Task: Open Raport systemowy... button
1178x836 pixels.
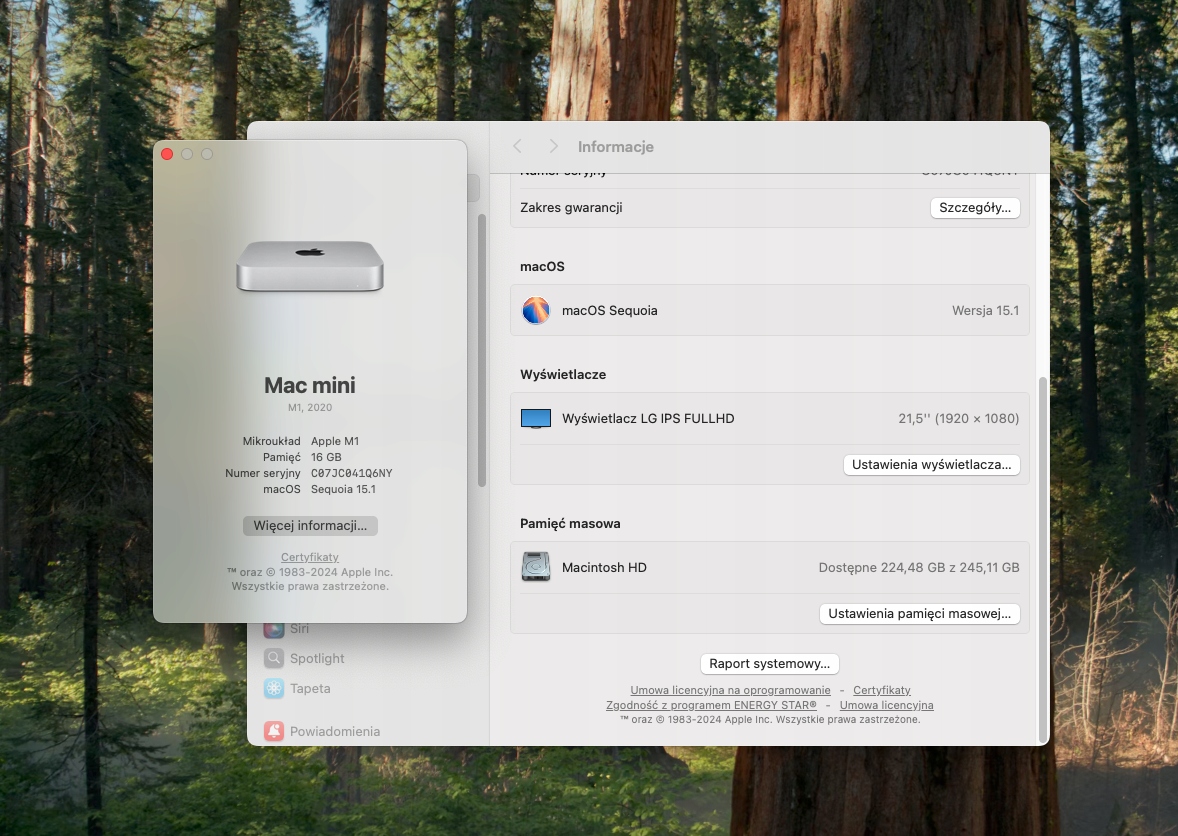Action: click(x=769, y=663)
